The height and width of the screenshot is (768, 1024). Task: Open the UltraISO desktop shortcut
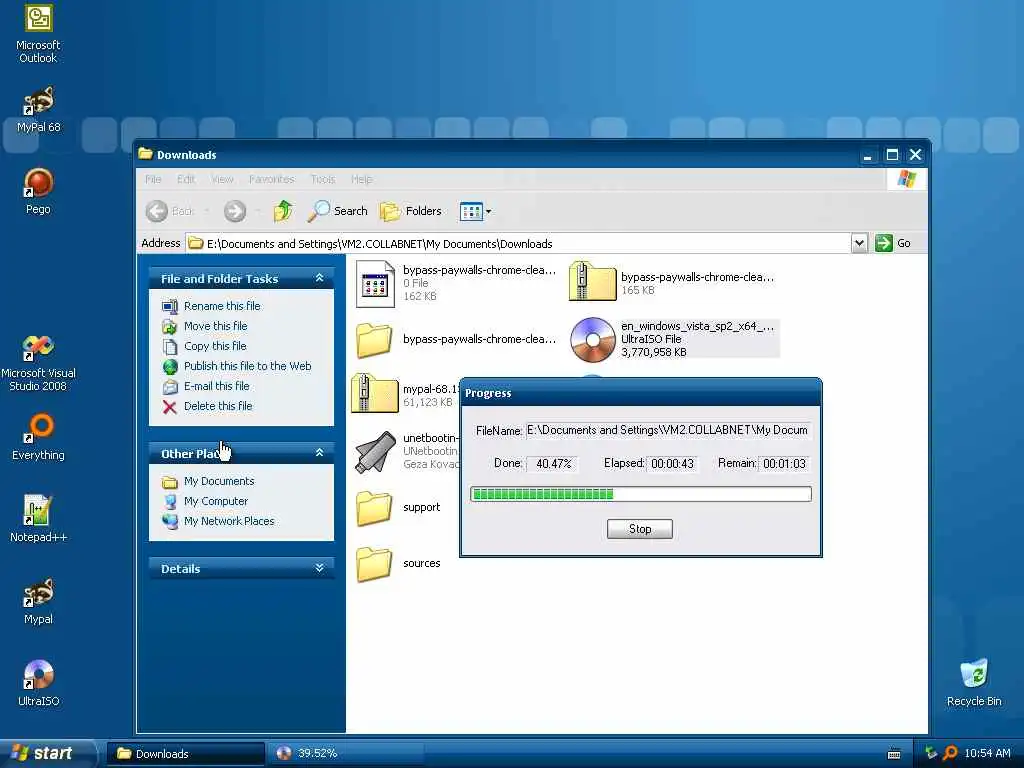click(38, 683)
